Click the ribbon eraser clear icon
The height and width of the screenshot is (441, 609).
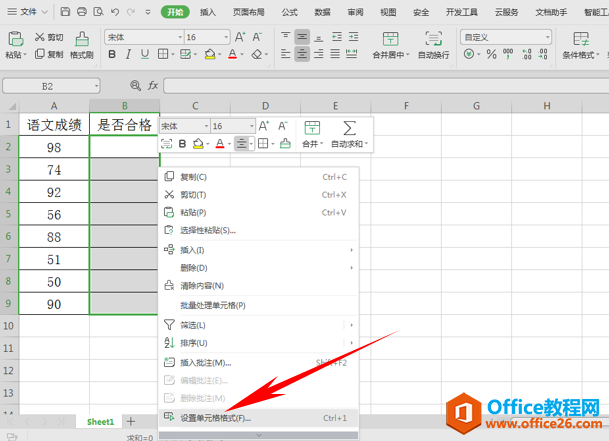tap(257, 54)
